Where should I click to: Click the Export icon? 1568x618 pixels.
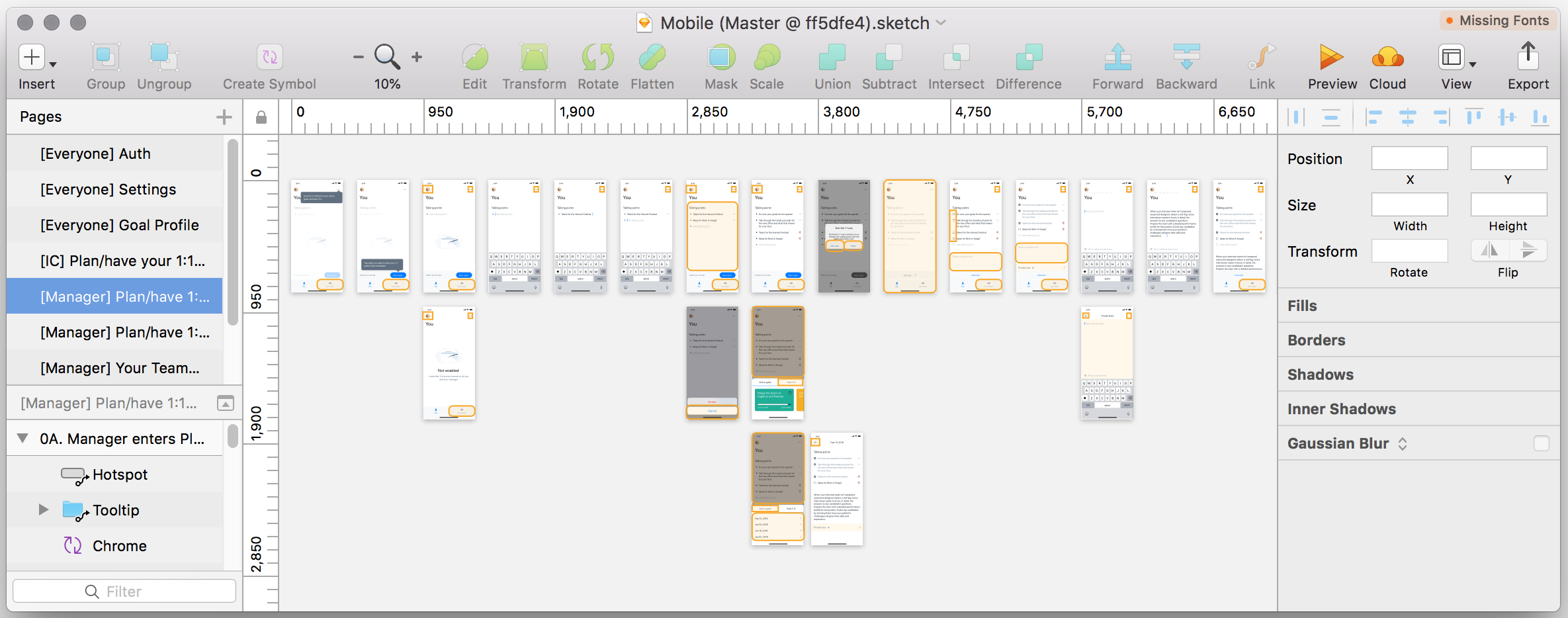(x=1528, y=56)
